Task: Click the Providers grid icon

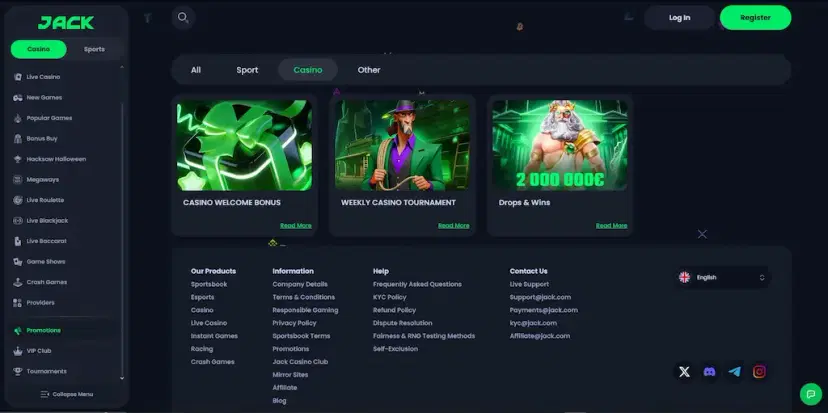Action: [18, 303]
